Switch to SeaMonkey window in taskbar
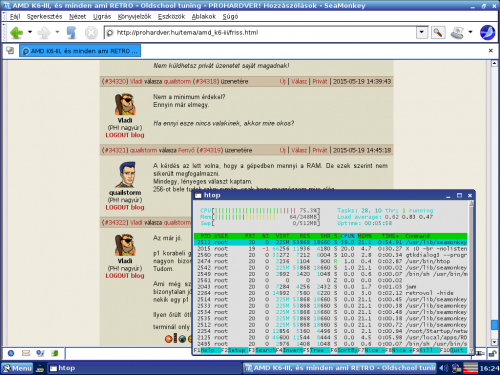500x375 pixels. coord(339,368)
